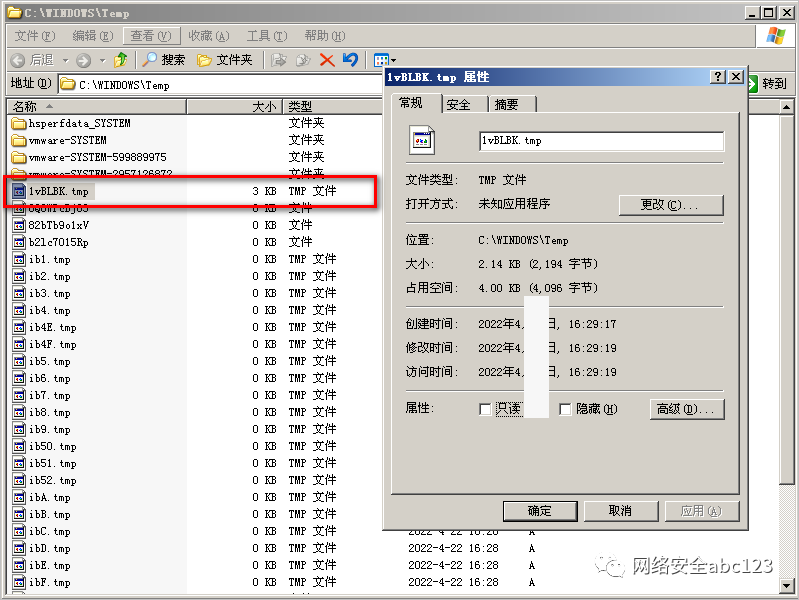Click the help question mark in properties title bar
The width and height of the screenshot is (799, 600).
pos(717,76)
